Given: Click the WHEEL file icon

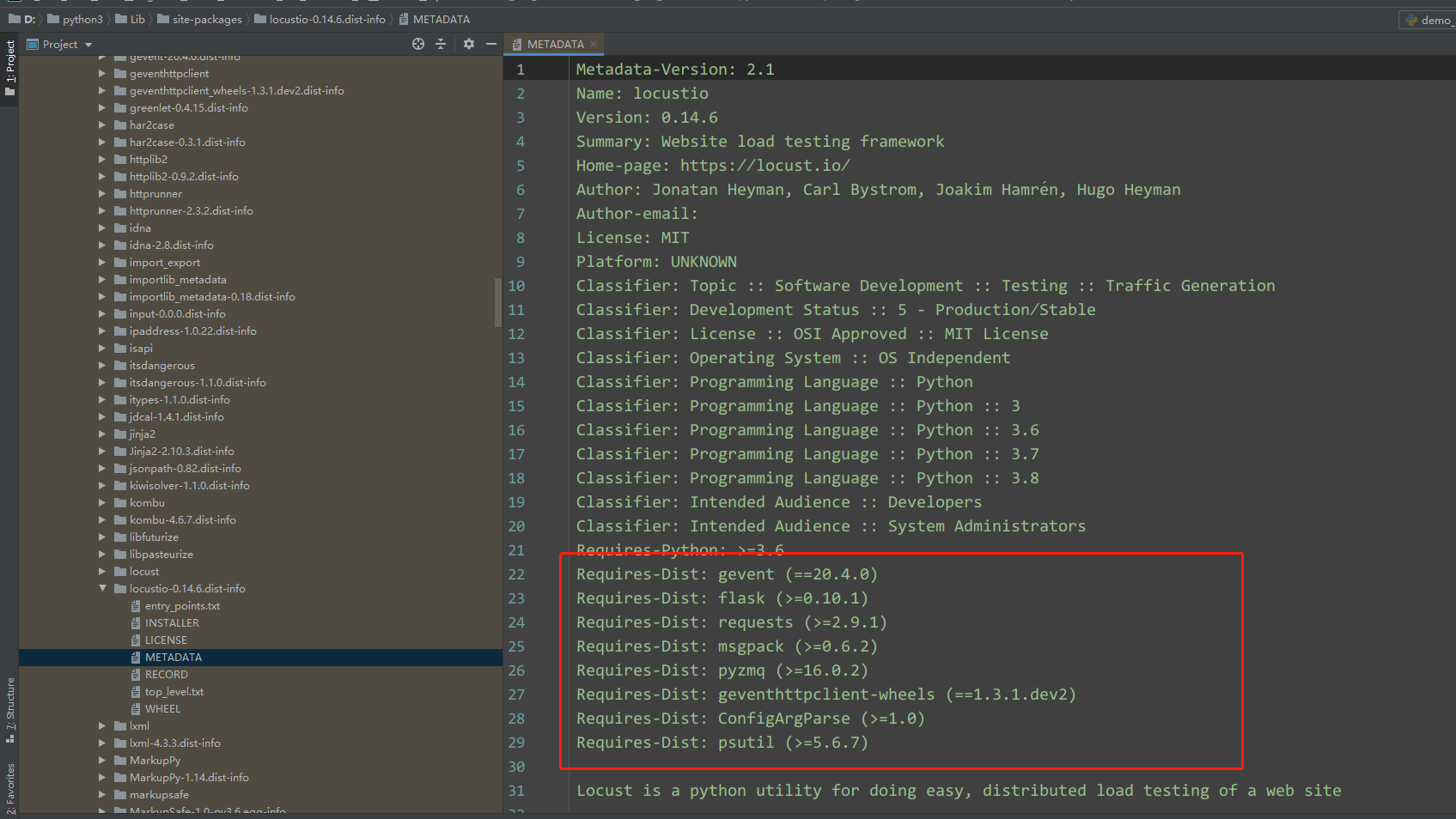Looking at the screenshot, I should click(x=136, y=708).
